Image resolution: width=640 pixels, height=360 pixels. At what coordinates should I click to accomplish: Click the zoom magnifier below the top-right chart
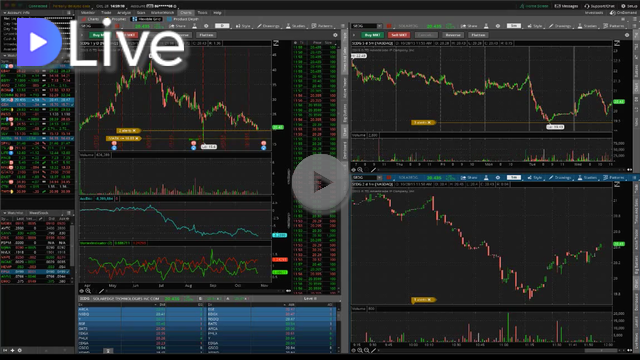[x=360, y=170]
